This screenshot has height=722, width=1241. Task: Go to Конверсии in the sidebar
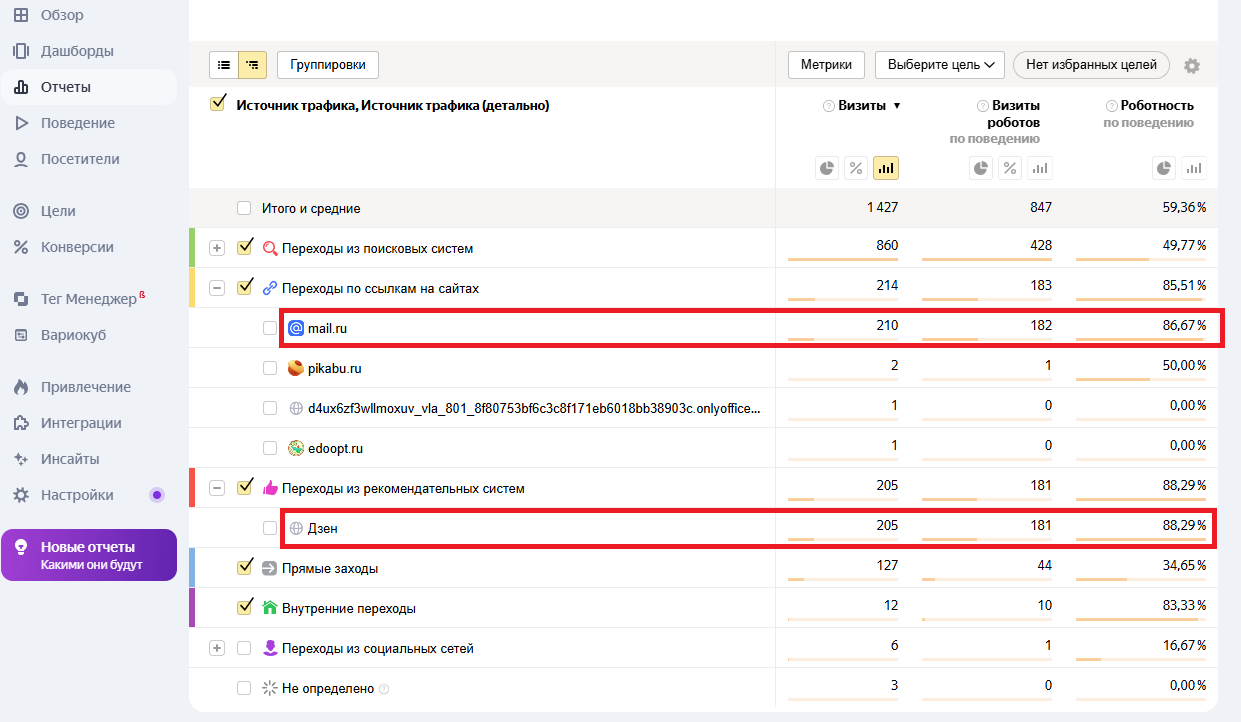[77, 247]
